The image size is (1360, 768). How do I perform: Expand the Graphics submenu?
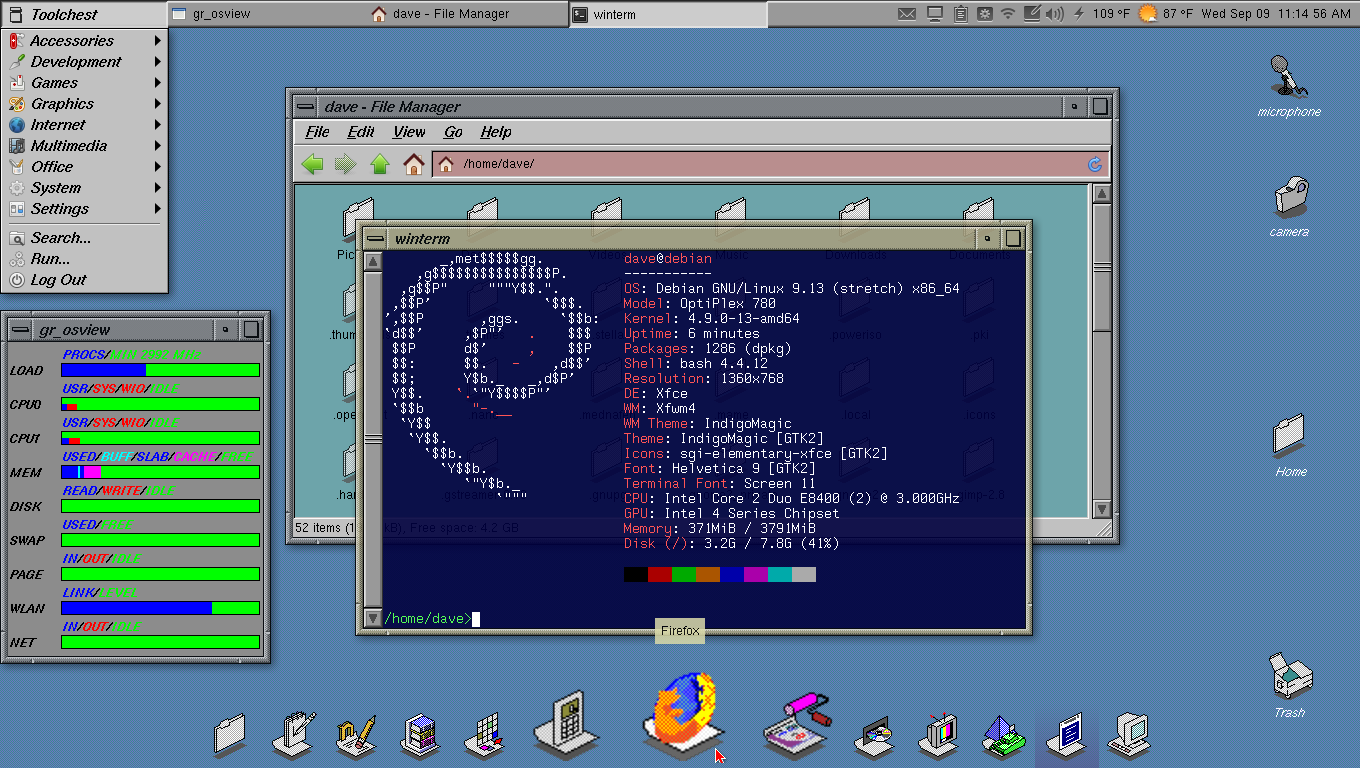[x=84, y=104]
